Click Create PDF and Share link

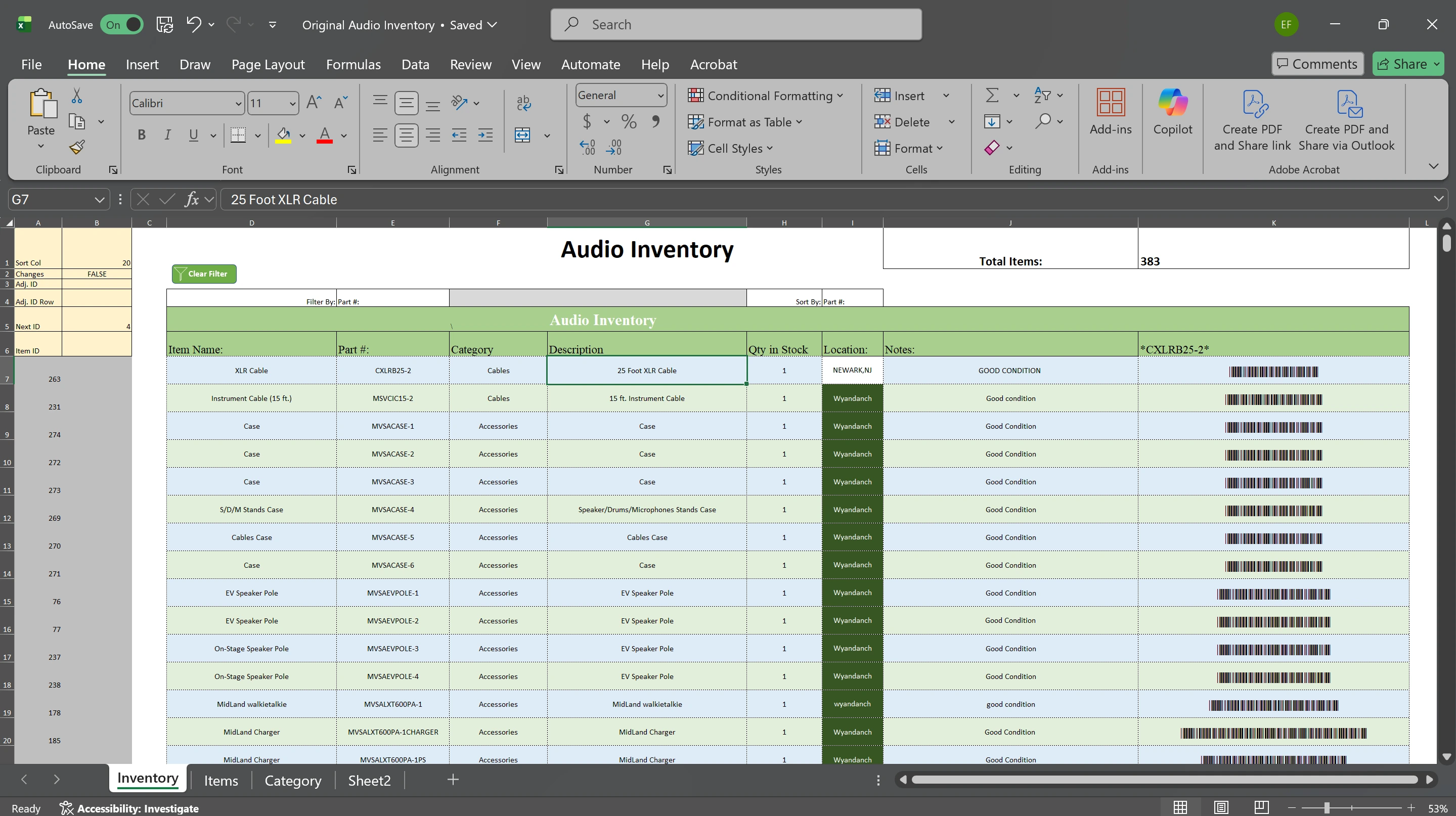tap(1252, 120)
